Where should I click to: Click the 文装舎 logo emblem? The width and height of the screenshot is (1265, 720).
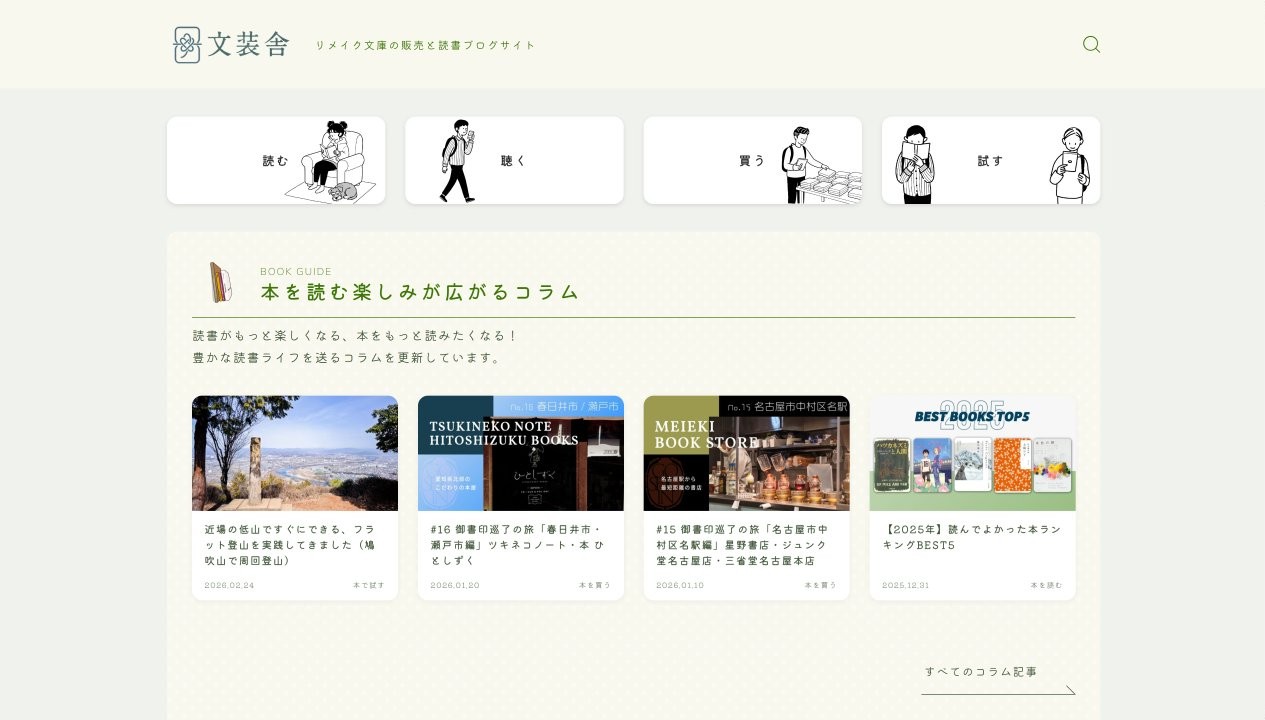[x=187, y=45]
